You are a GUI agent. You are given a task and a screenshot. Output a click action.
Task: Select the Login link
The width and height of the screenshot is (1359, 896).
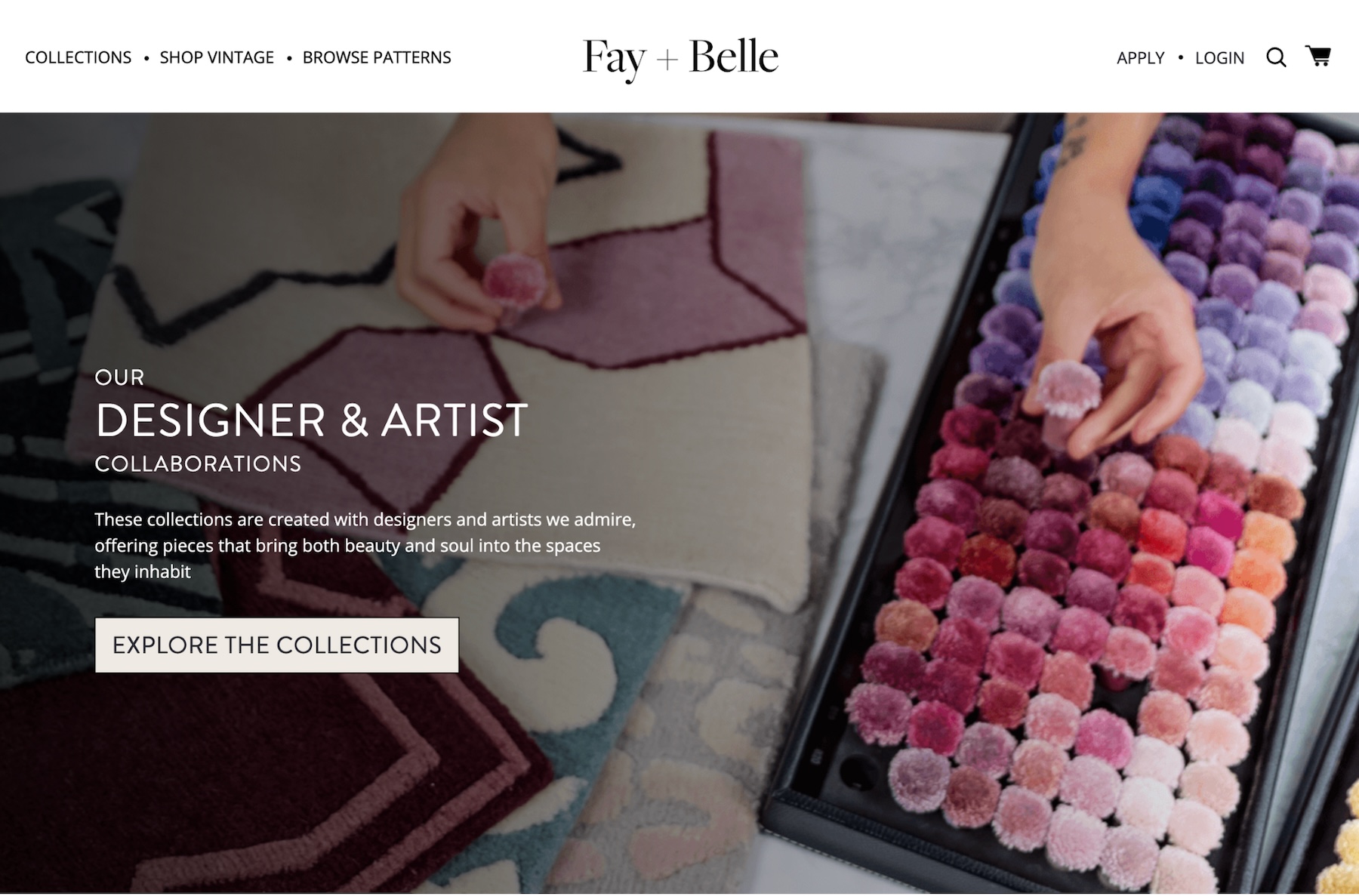coord(1219,58)
